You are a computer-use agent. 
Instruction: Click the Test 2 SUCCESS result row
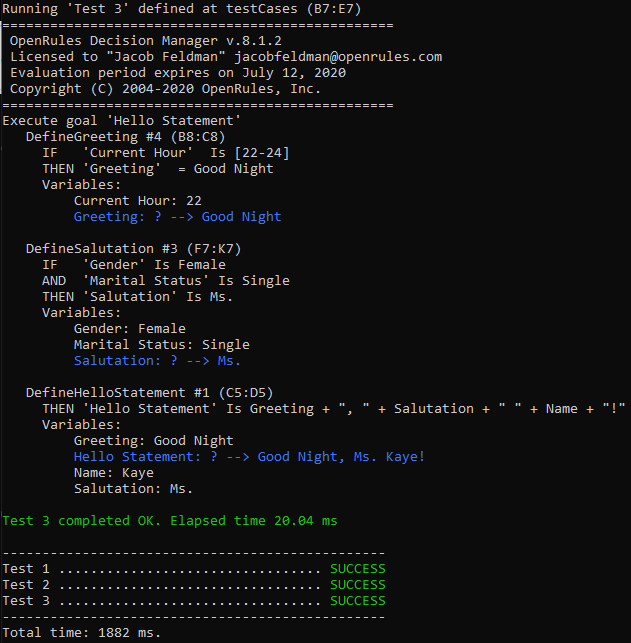tap(193, 585)
